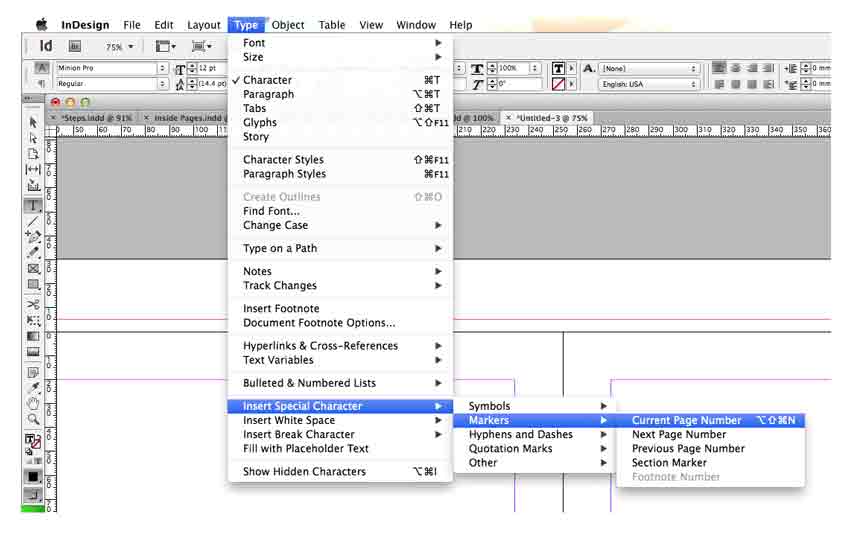The height and width of the screenshot is (536, 850).
Task: Select the Gap tool
Action: click(x=33, y=170)
